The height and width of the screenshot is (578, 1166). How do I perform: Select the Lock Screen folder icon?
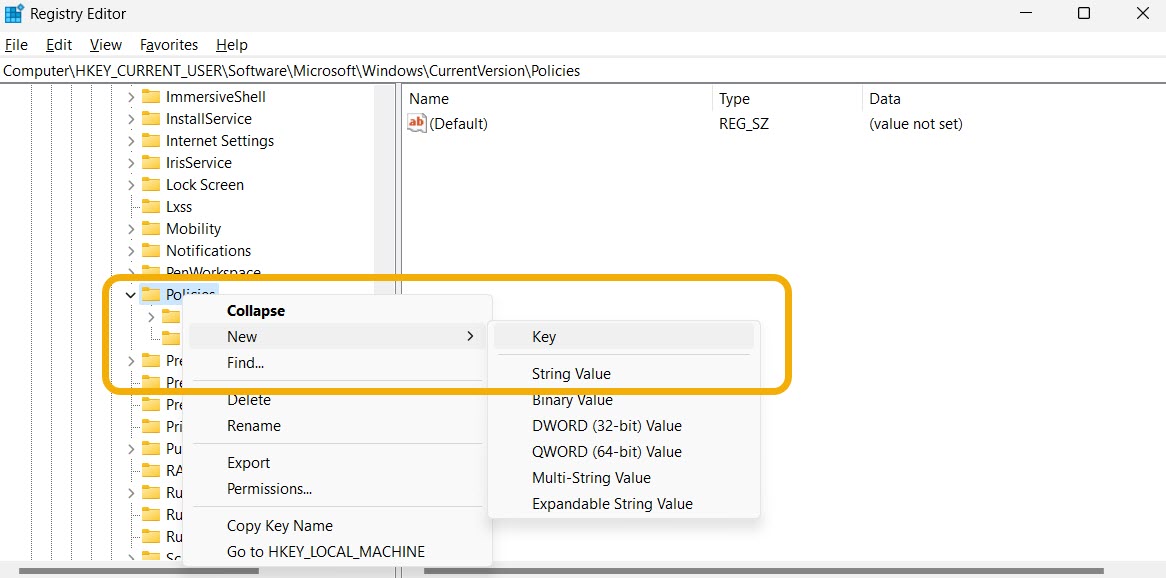(152, 184)
